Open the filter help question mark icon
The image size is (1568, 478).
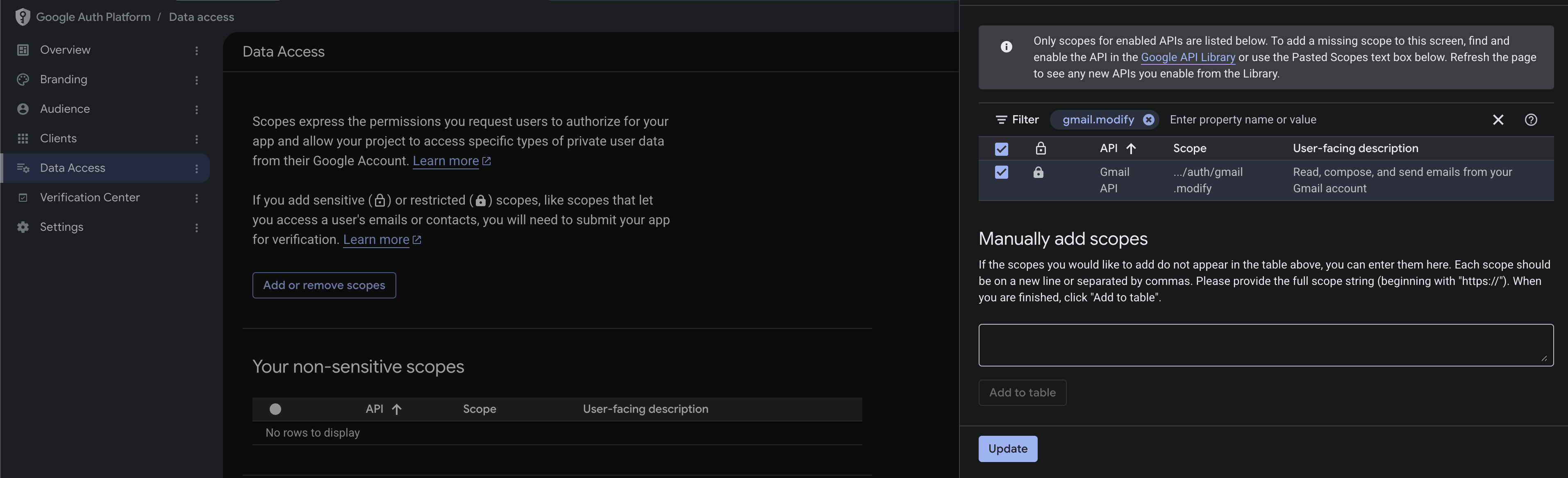click(x=1531, y=120)
